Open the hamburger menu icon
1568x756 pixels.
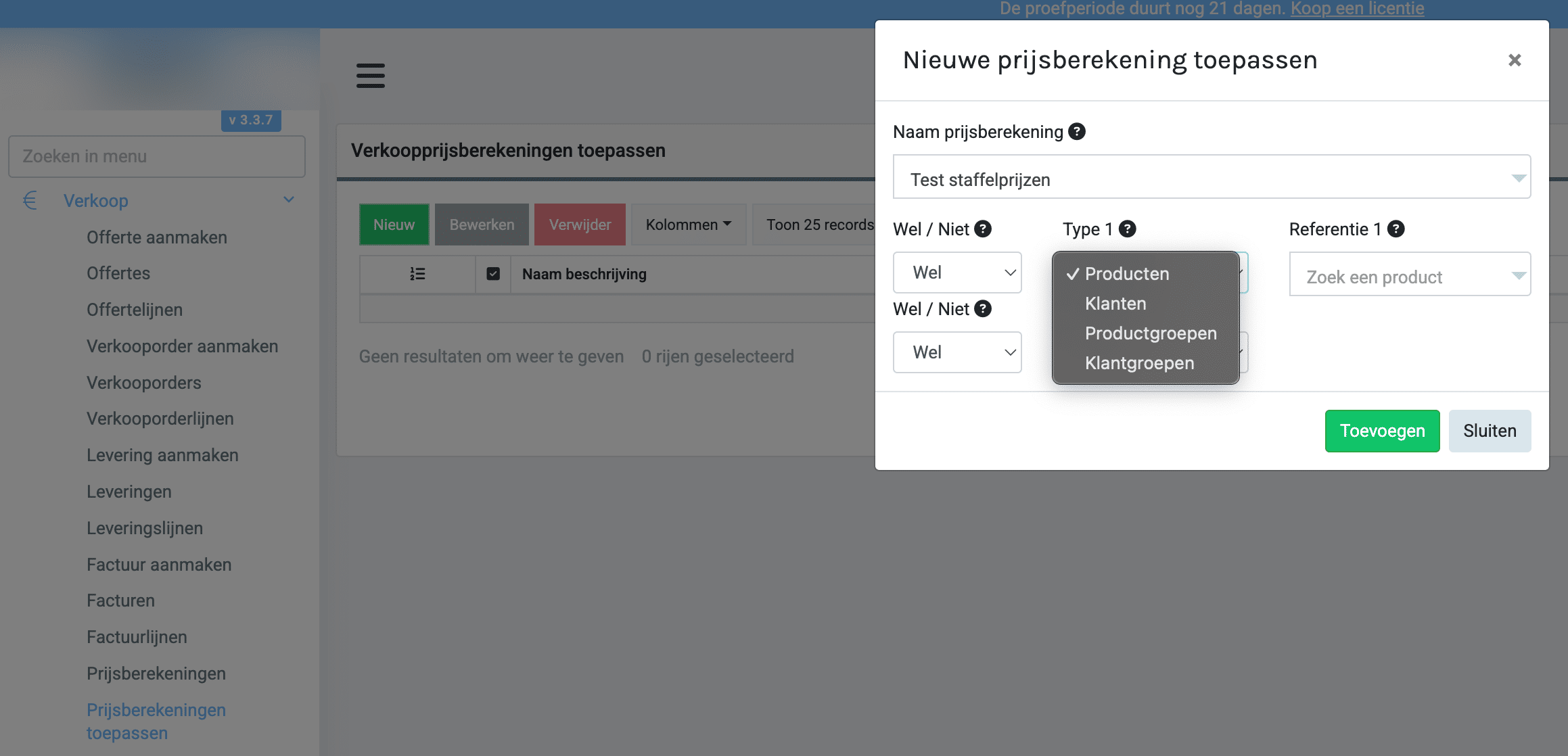pyautogui.click(x=371, y=75)
